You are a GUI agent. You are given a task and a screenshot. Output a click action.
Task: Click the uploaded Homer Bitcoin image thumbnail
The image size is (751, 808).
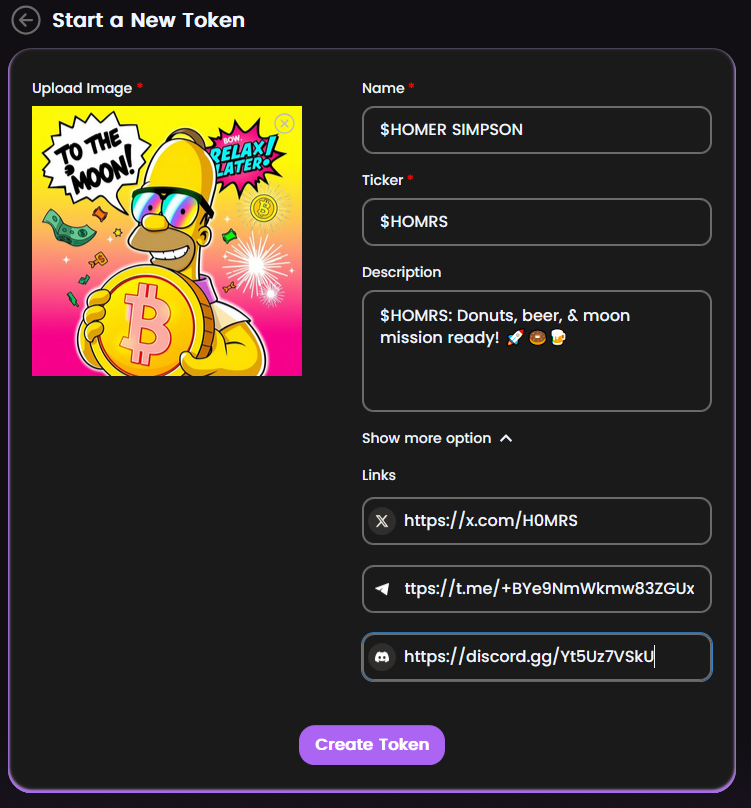tap(167, 241)
